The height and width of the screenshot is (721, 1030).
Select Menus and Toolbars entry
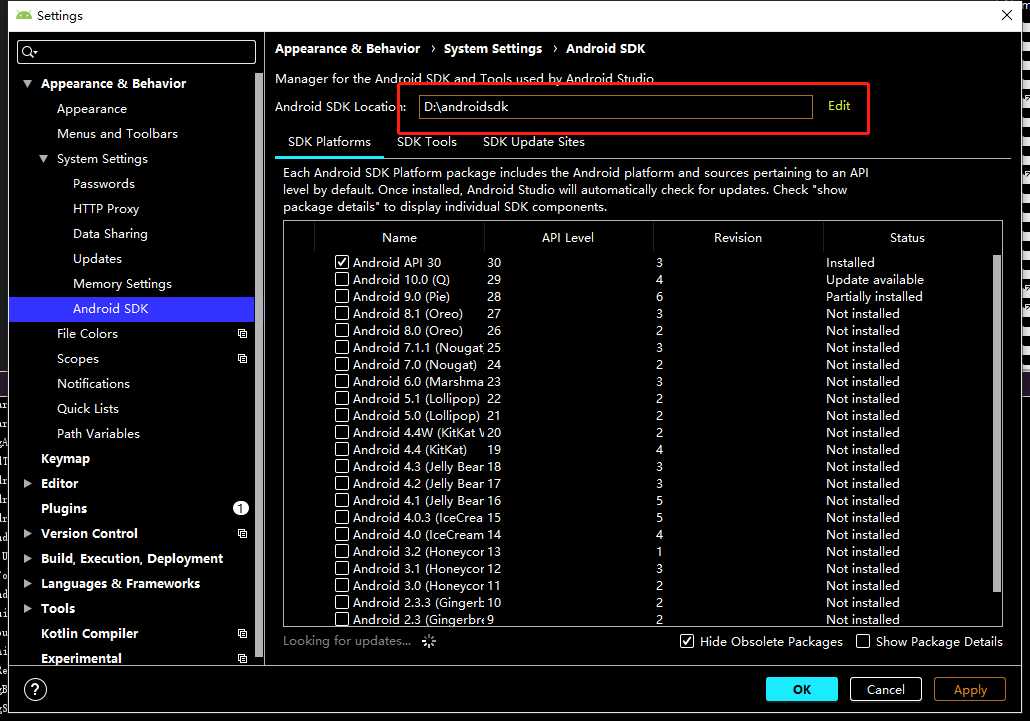tap(118, 133)
